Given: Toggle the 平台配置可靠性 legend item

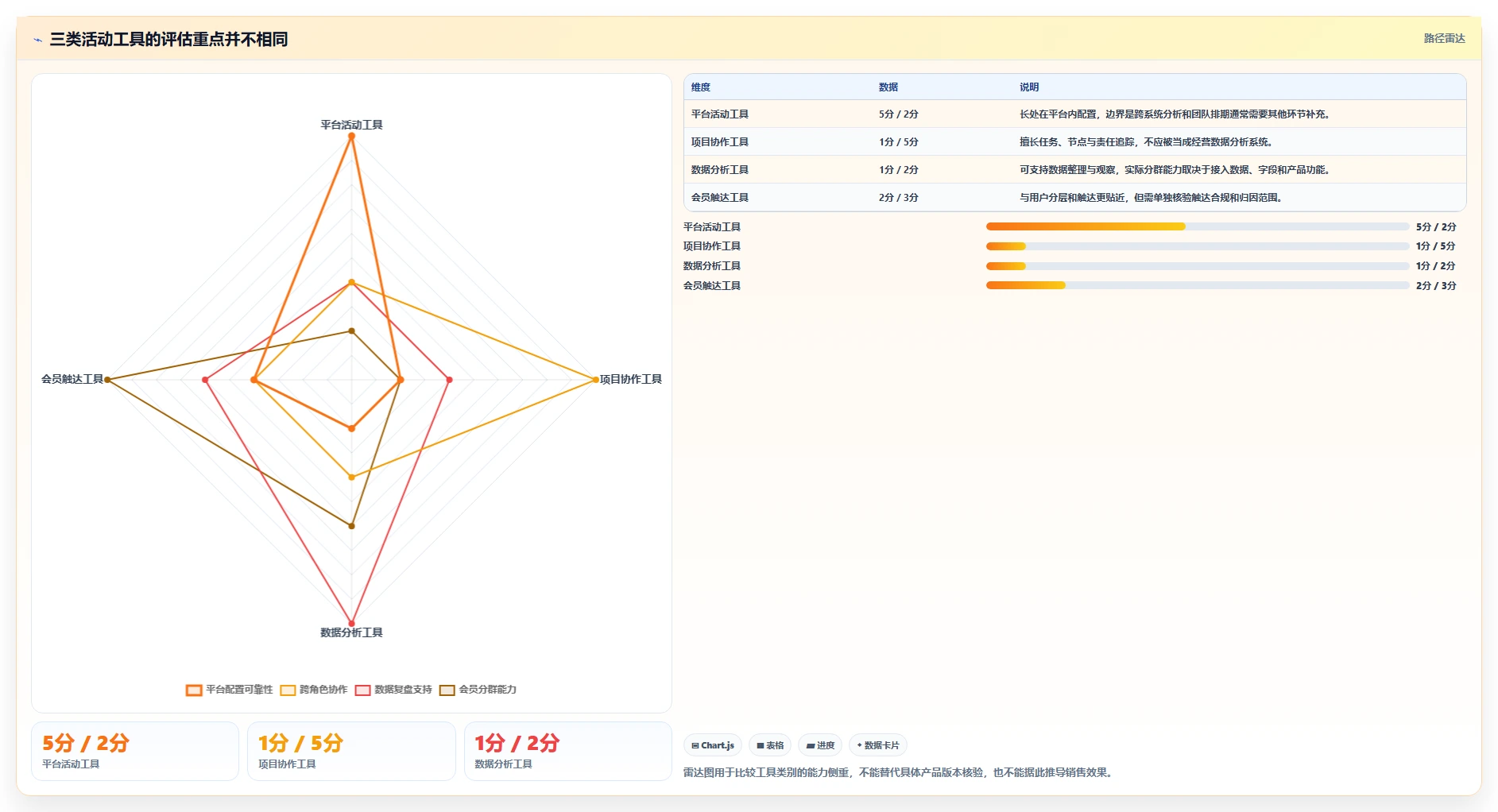Looking at the screenshot, I should (230, 690).
